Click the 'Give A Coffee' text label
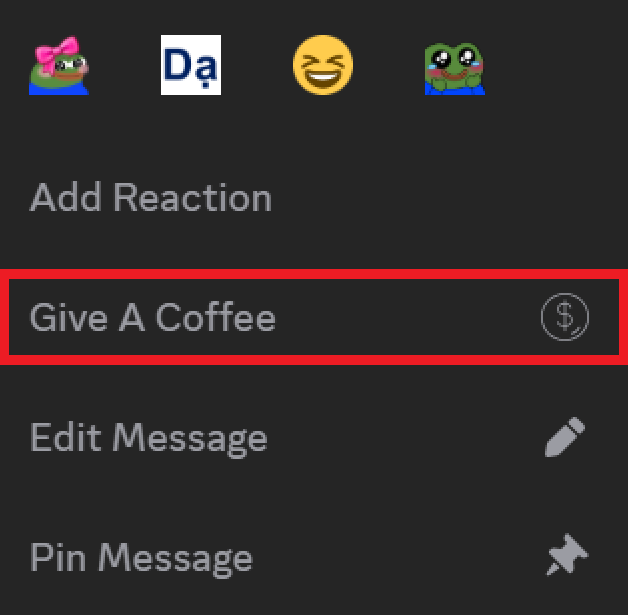This screenshot has width=628, height=615. 153,317
